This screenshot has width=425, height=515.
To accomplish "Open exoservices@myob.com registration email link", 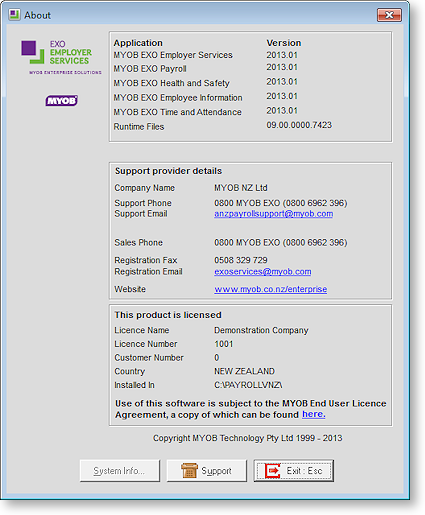I will click(x=263, y=272).
